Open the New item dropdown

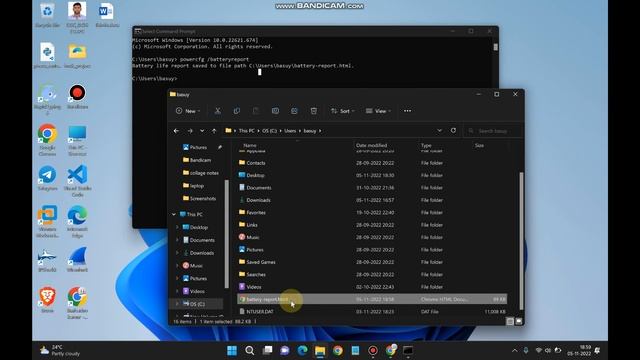pyautogui.click(x=188, y=111)
